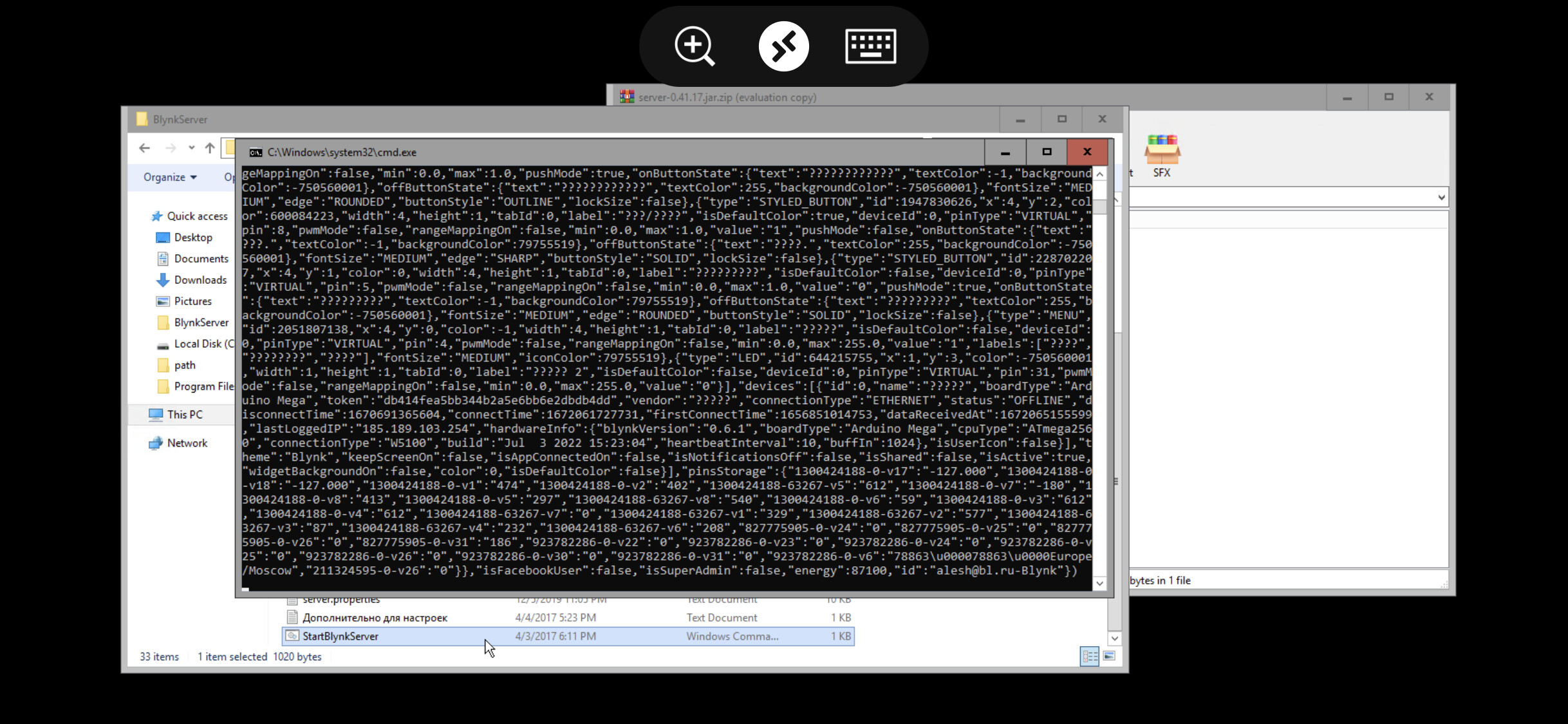Click the cmd.exe title bar icon
The image size is (1568, 724).
point(256,153)
